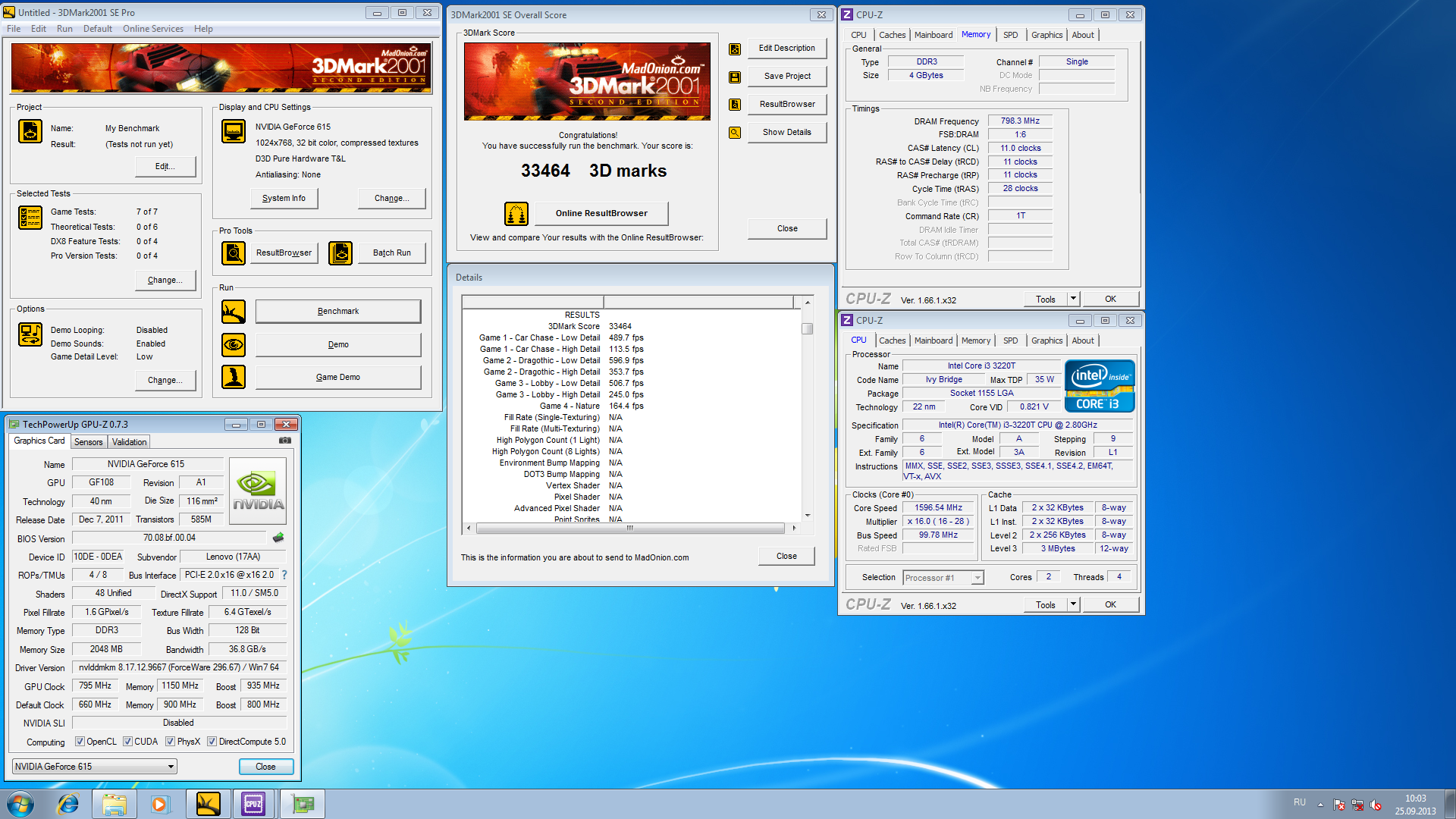Click the Display and CPU Settings monitor icon
1456x819 pixels.
point(234,131)
